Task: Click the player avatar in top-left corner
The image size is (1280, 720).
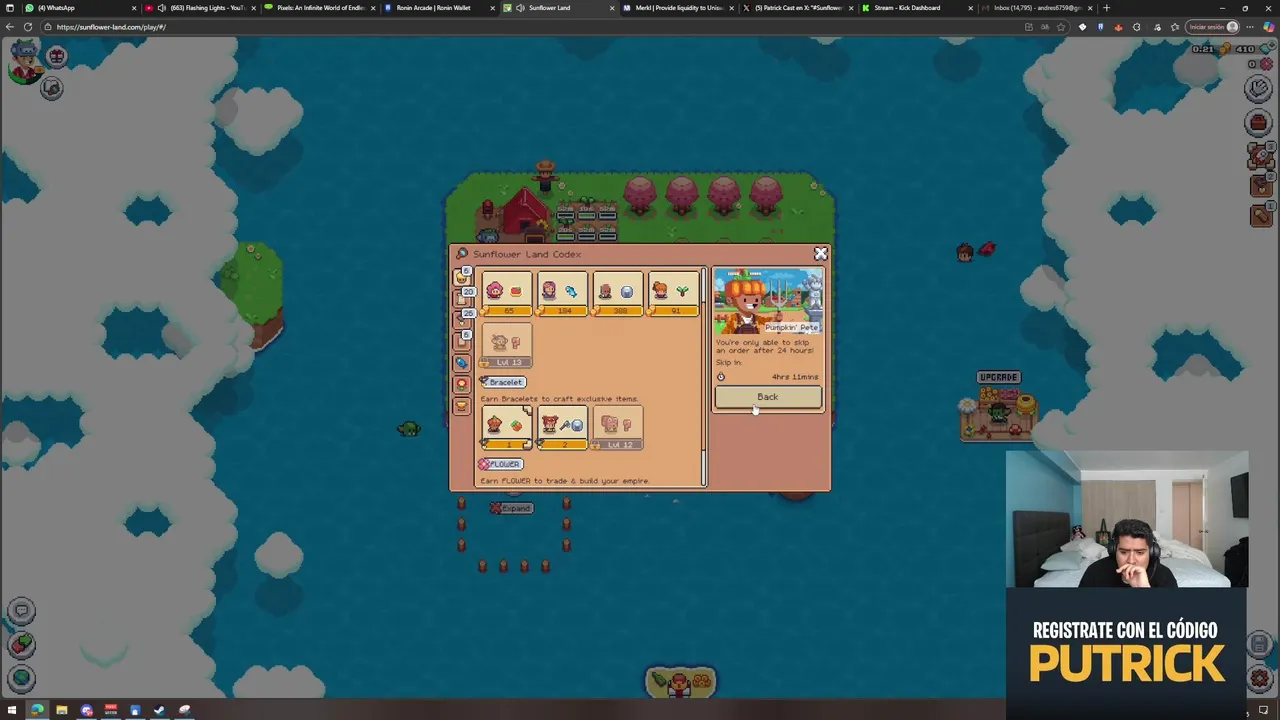Action: pos(24,62)
